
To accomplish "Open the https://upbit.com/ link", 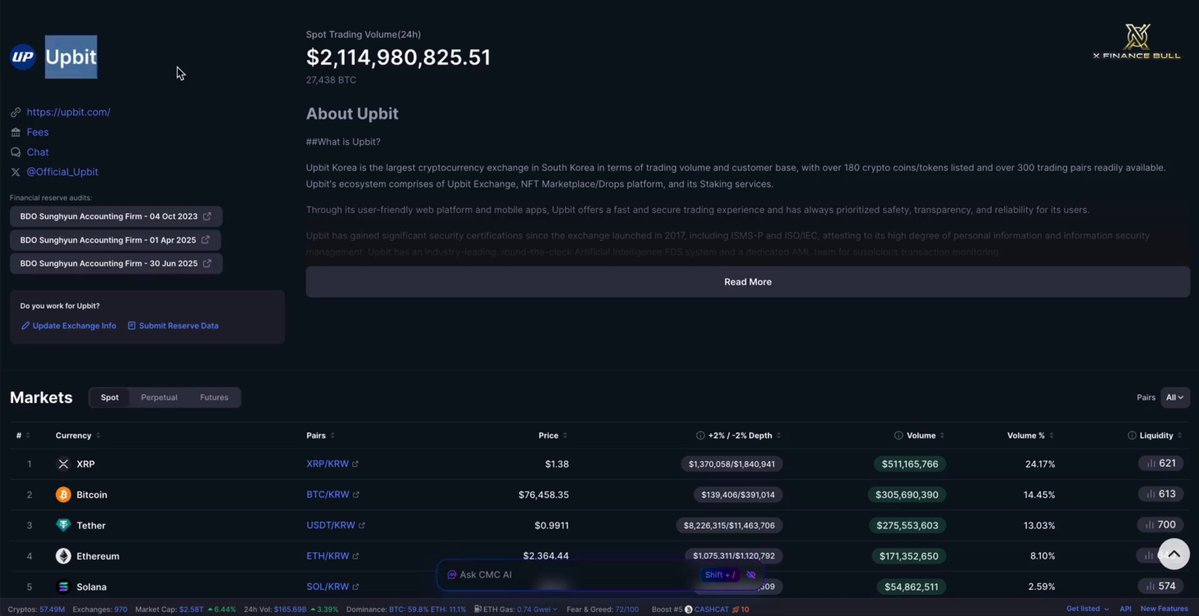I will 68,112.
